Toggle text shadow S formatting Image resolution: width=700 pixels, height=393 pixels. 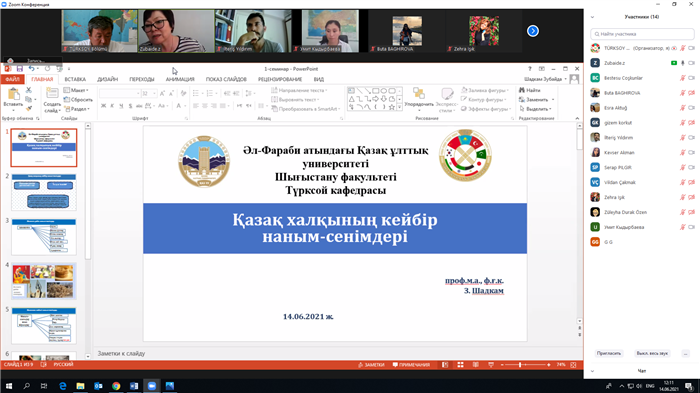[x=130, y=106]
